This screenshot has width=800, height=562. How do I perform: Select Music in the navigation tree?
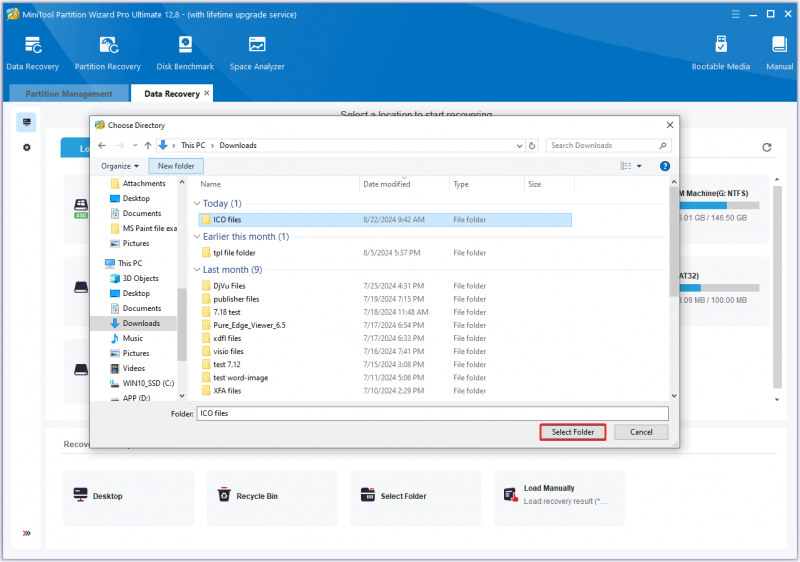133,338
